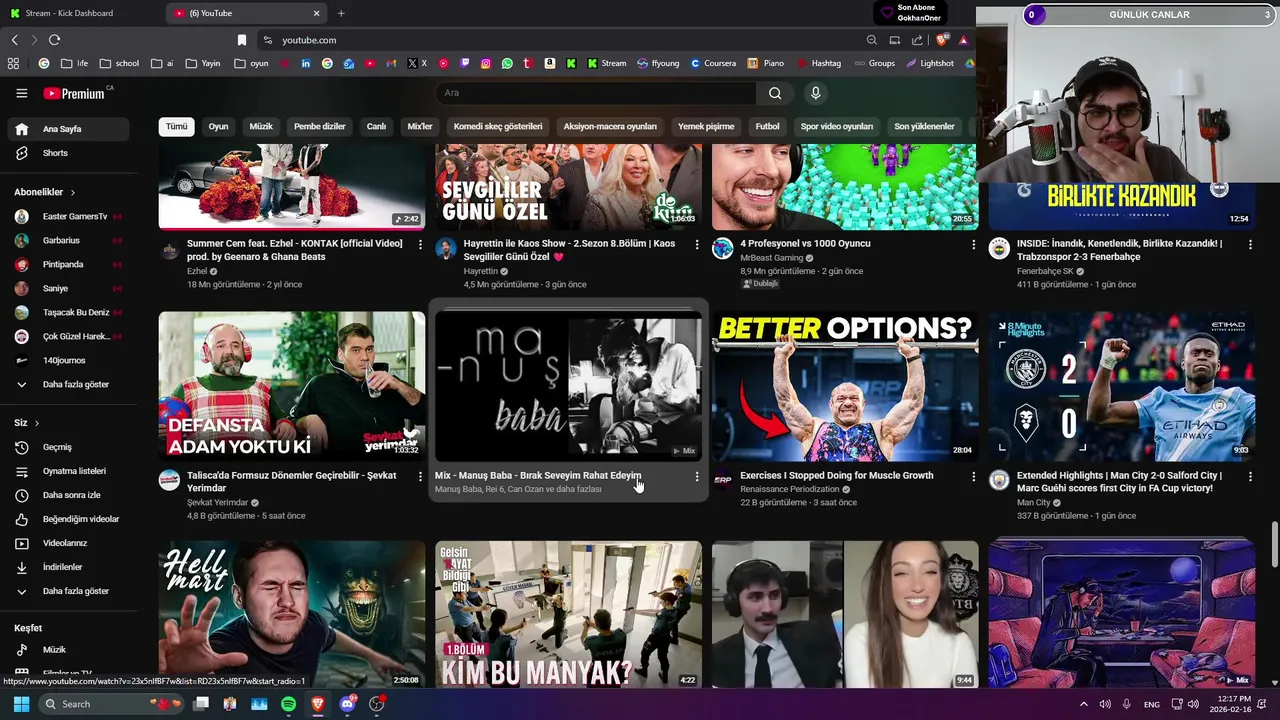Screen dimensions: 1280x720
Task: Reload the page with browser refresh icon
Action: 54,40
